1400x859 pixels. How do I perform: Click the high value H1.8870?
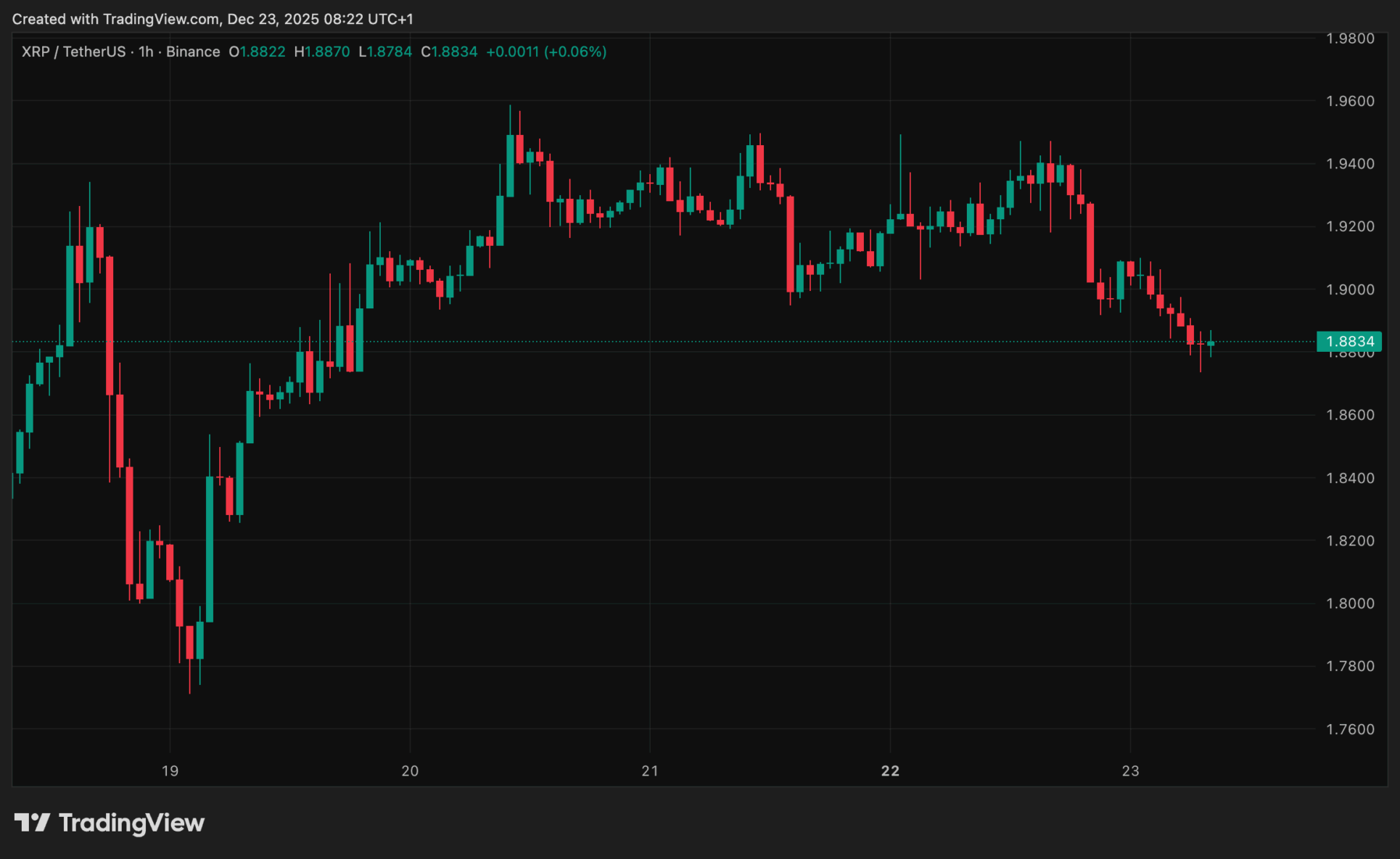click(x=322, y=52)
